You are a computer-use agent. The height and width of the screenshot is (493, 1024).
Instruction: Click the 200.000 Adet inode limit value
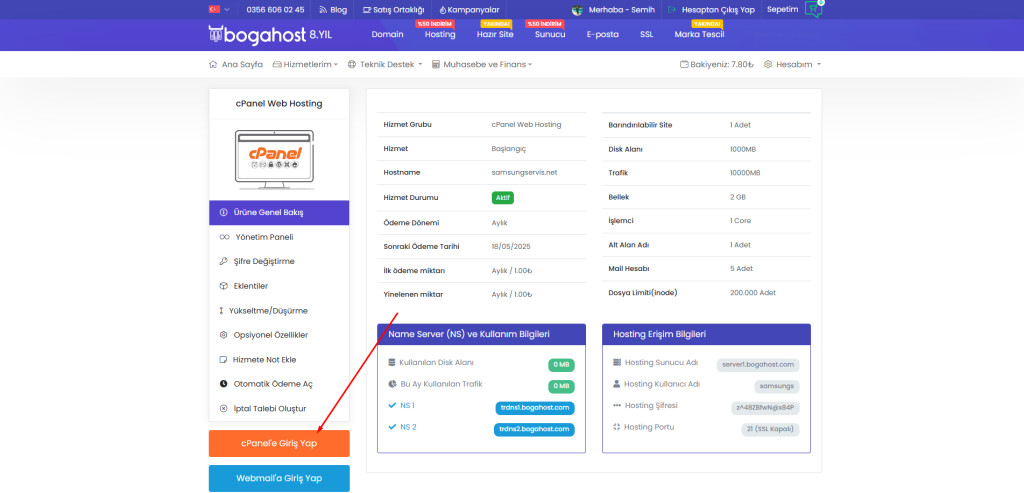point(753,293)
